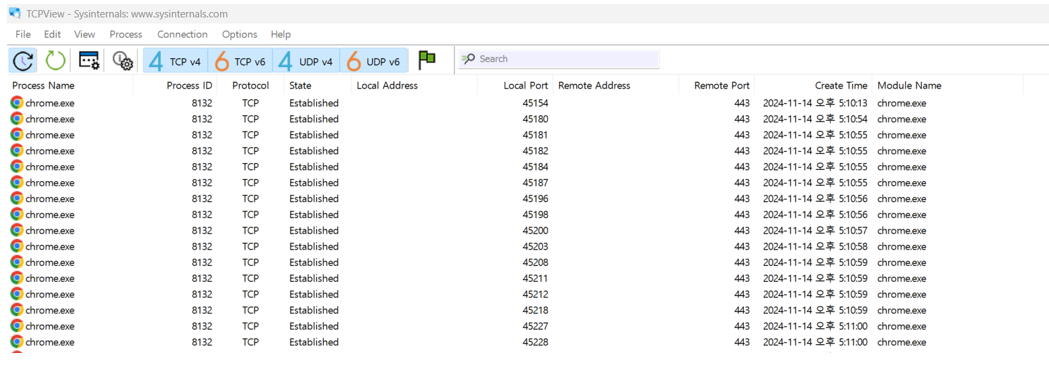
Task: Open the File menu
Action: pos(23,34)
